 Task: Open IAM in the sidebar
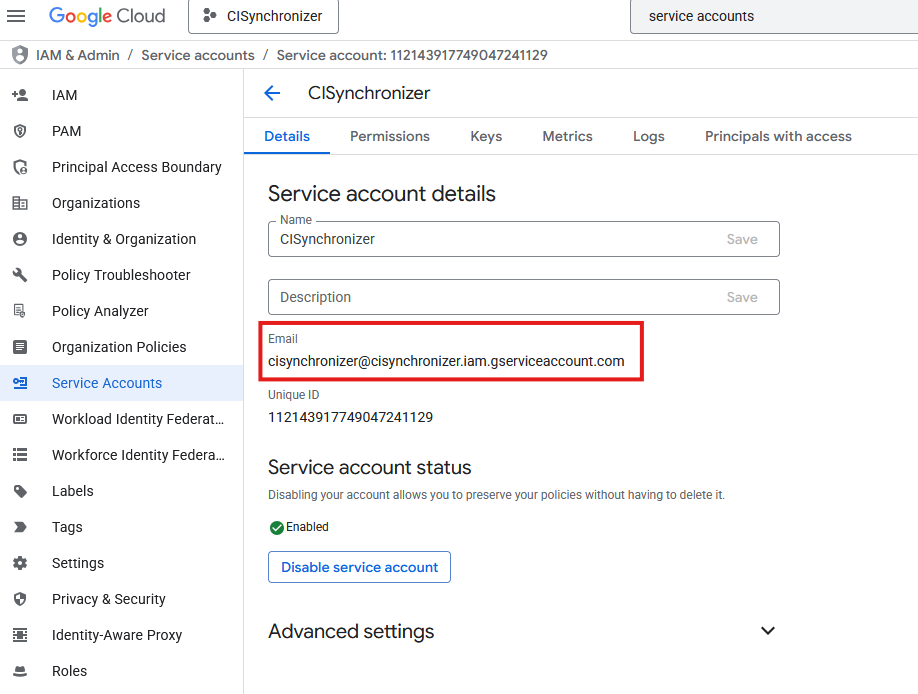point(64,95)
